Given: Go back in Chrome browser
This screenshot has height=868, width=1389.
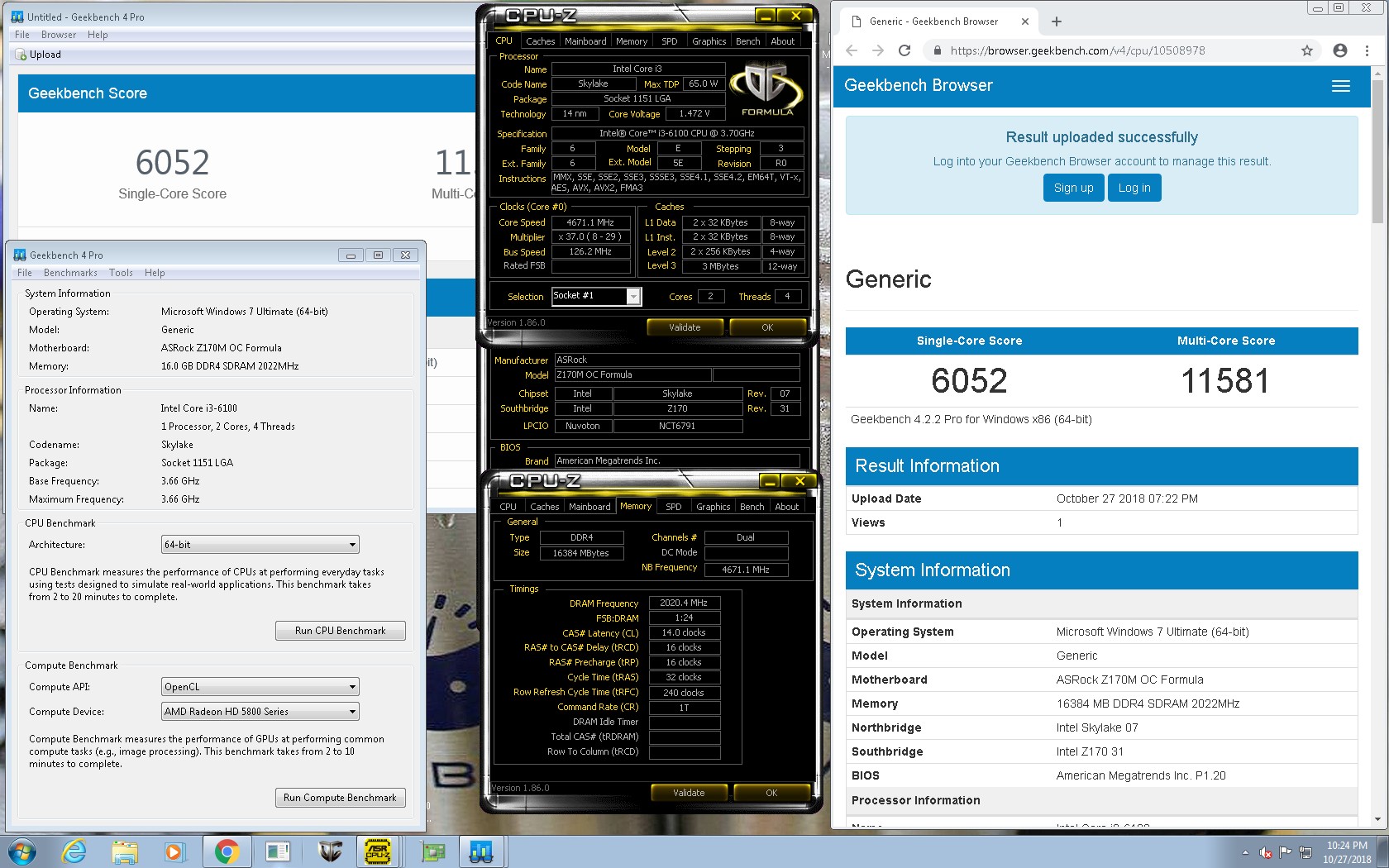Looking at the screenshot, I should click(852, 50).
